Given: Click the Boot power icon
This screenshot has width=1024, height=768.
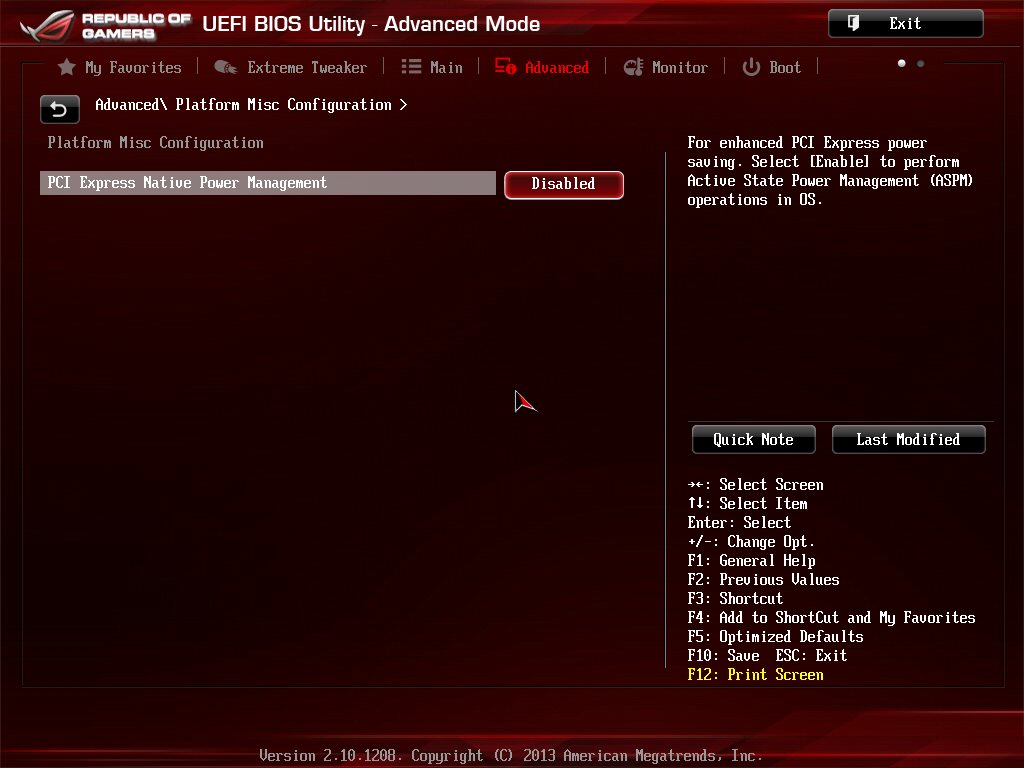Looking at the screenshot, I should tap(751, 67).
